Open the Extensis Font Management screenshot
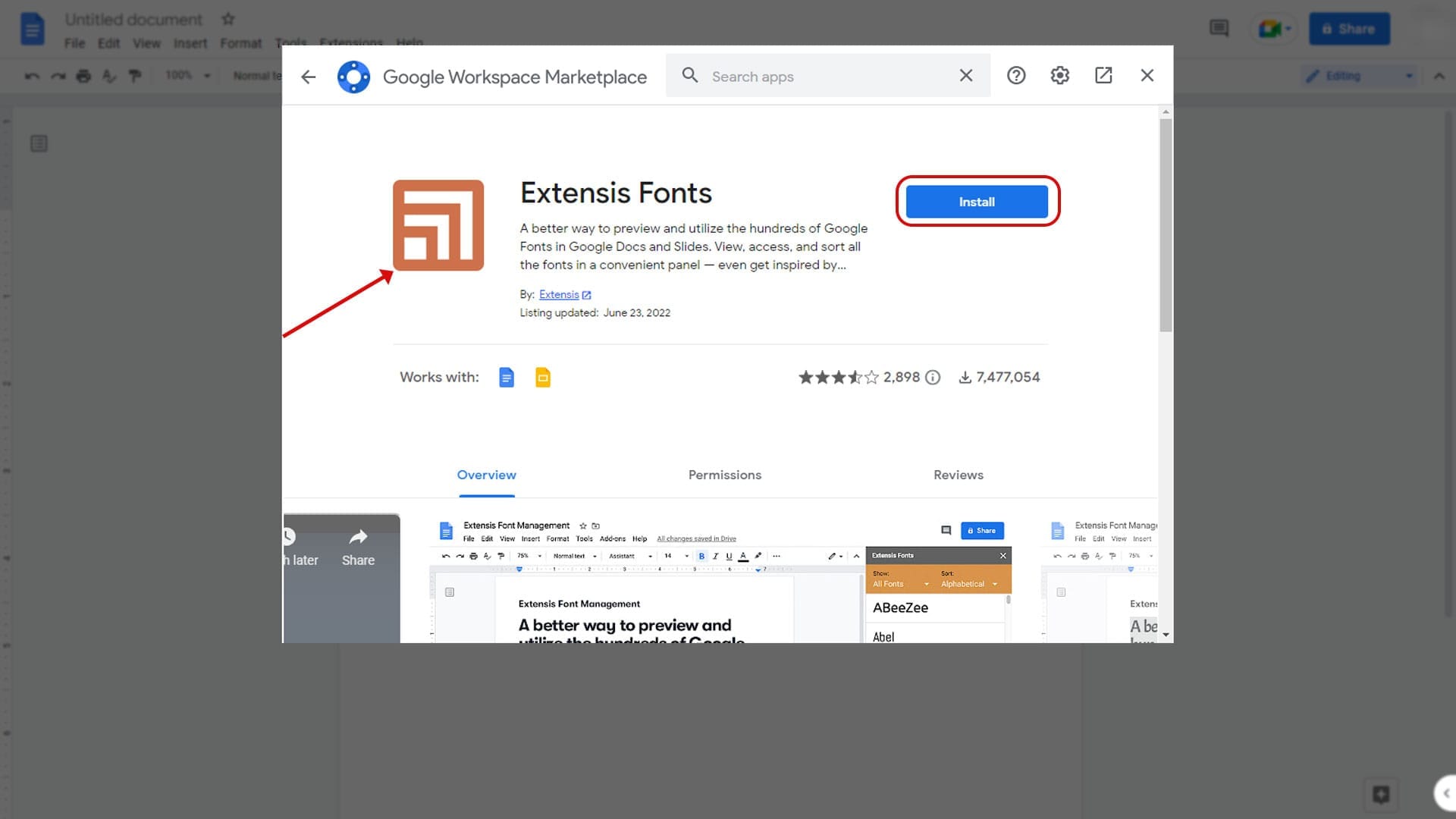This screenshot has width=1456, height=819. coord(720,579)
